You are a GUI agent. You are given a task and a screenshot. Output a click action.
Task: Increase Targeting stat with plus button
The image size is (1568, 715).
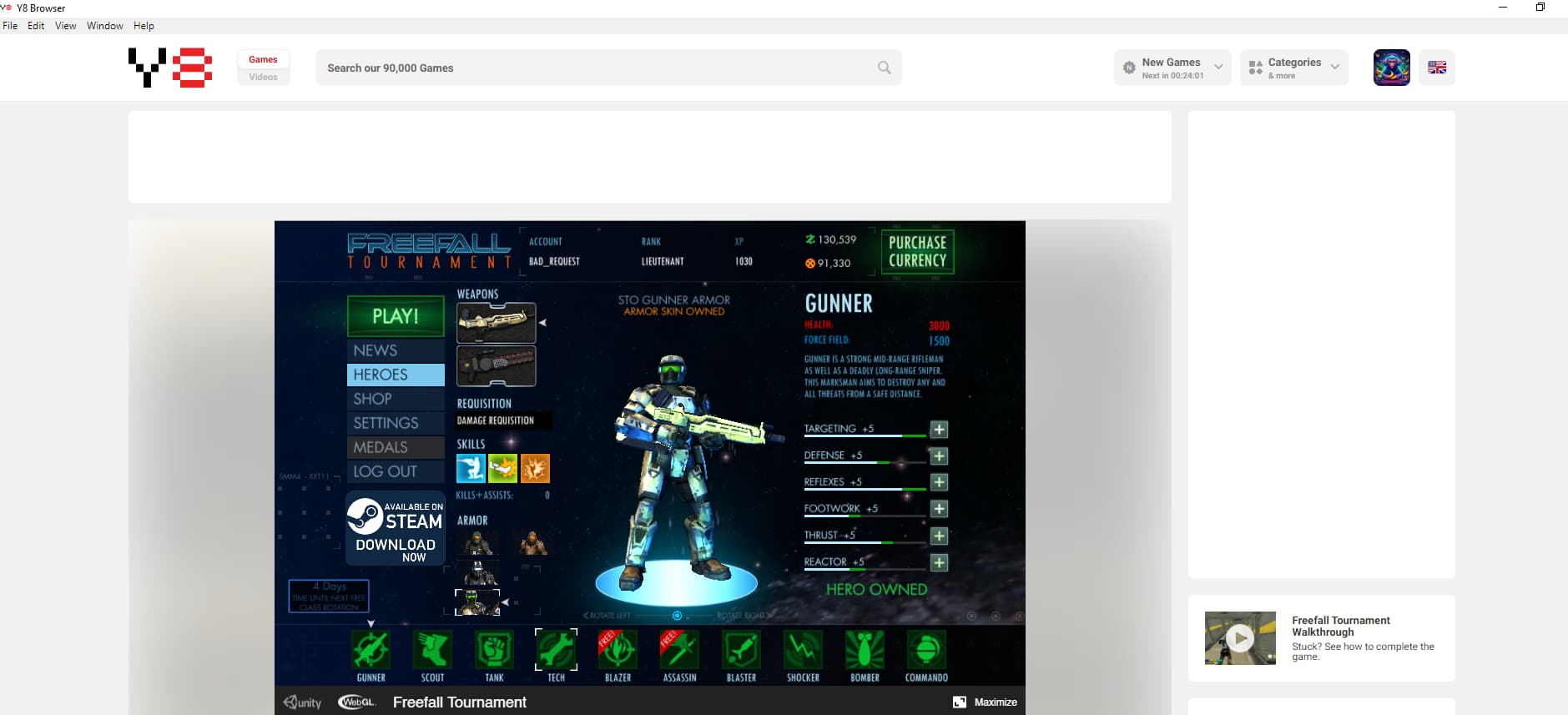click(939, 430)
